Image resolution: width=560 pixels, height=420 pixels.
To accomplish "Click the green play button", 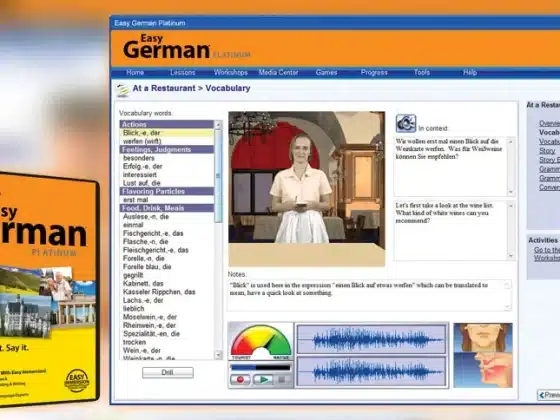I will tap(263, 380).
